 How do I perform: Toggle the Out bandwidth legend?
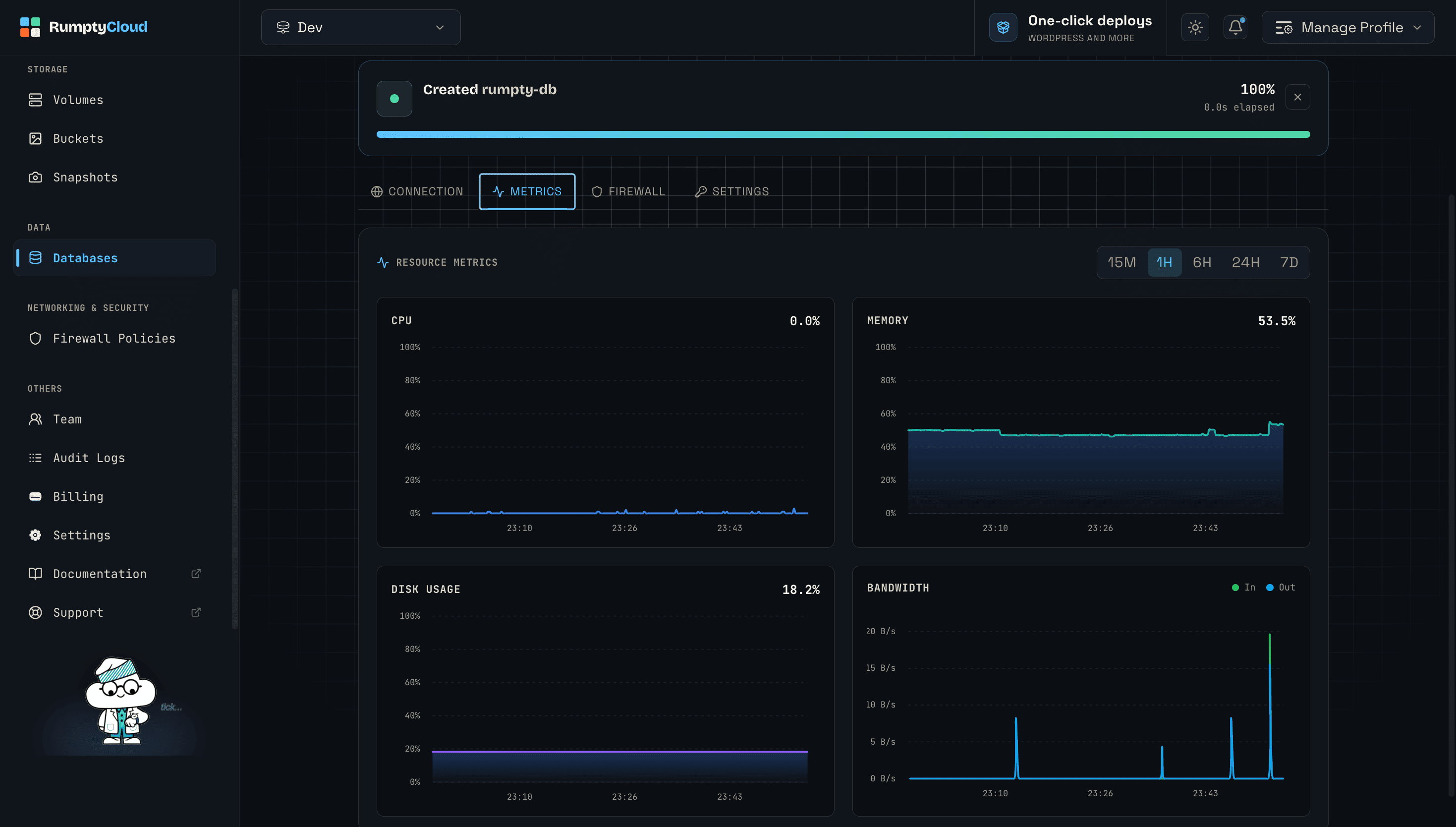click(x=1281, y=588)
